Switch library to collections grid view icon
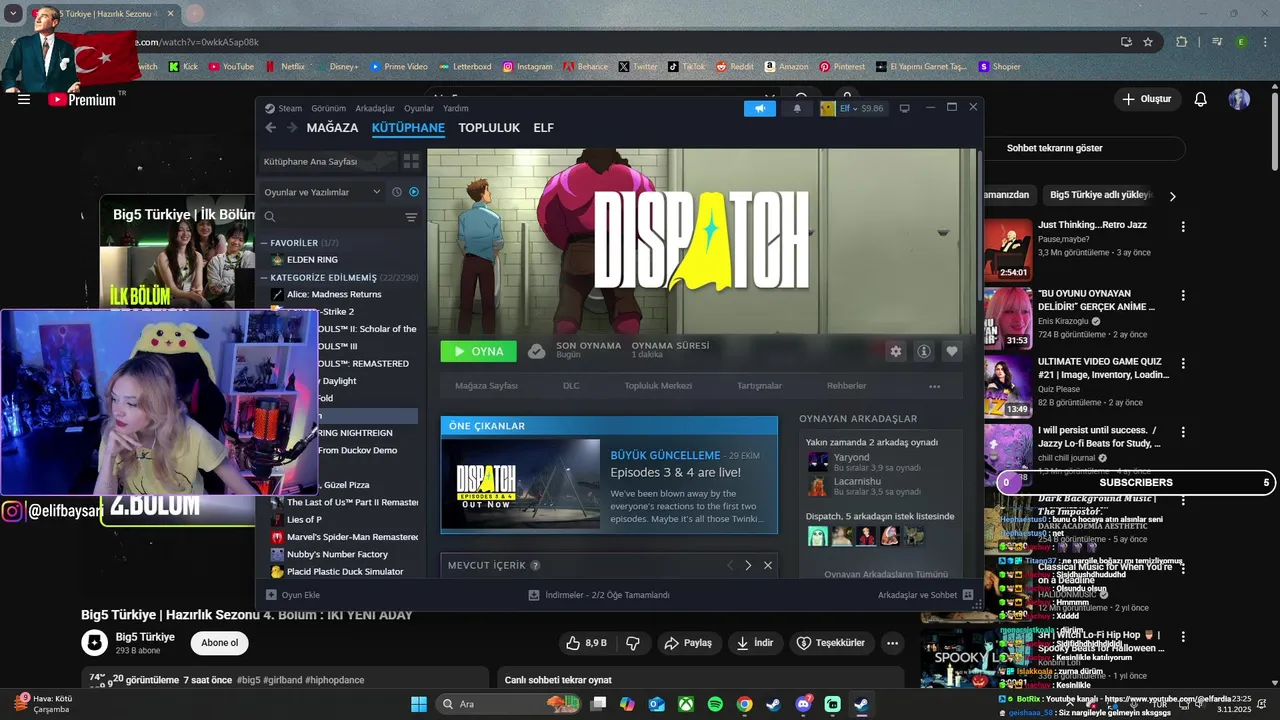The image size is (1280, 720). pos(411,161)
